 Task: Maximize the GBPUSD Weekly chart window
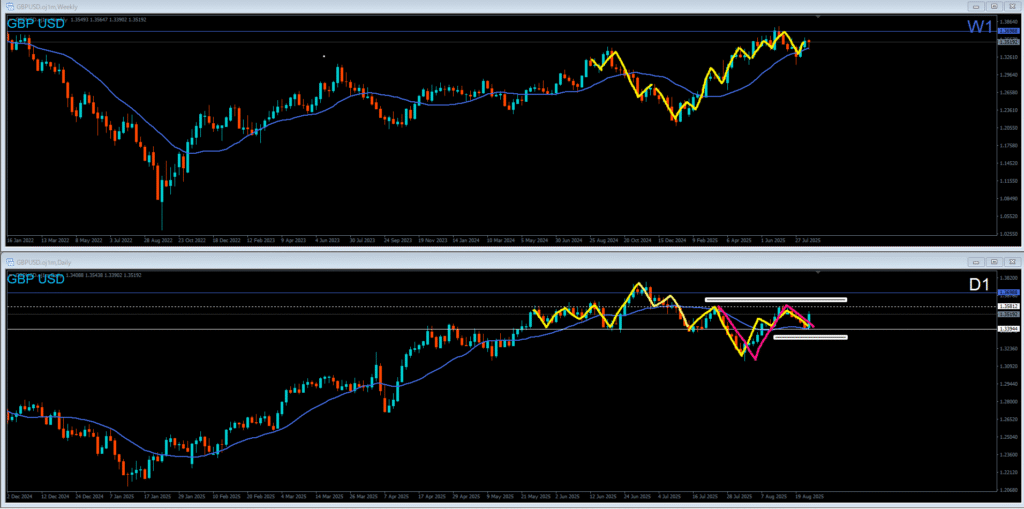pyautogui.click(x=993, y=6)
